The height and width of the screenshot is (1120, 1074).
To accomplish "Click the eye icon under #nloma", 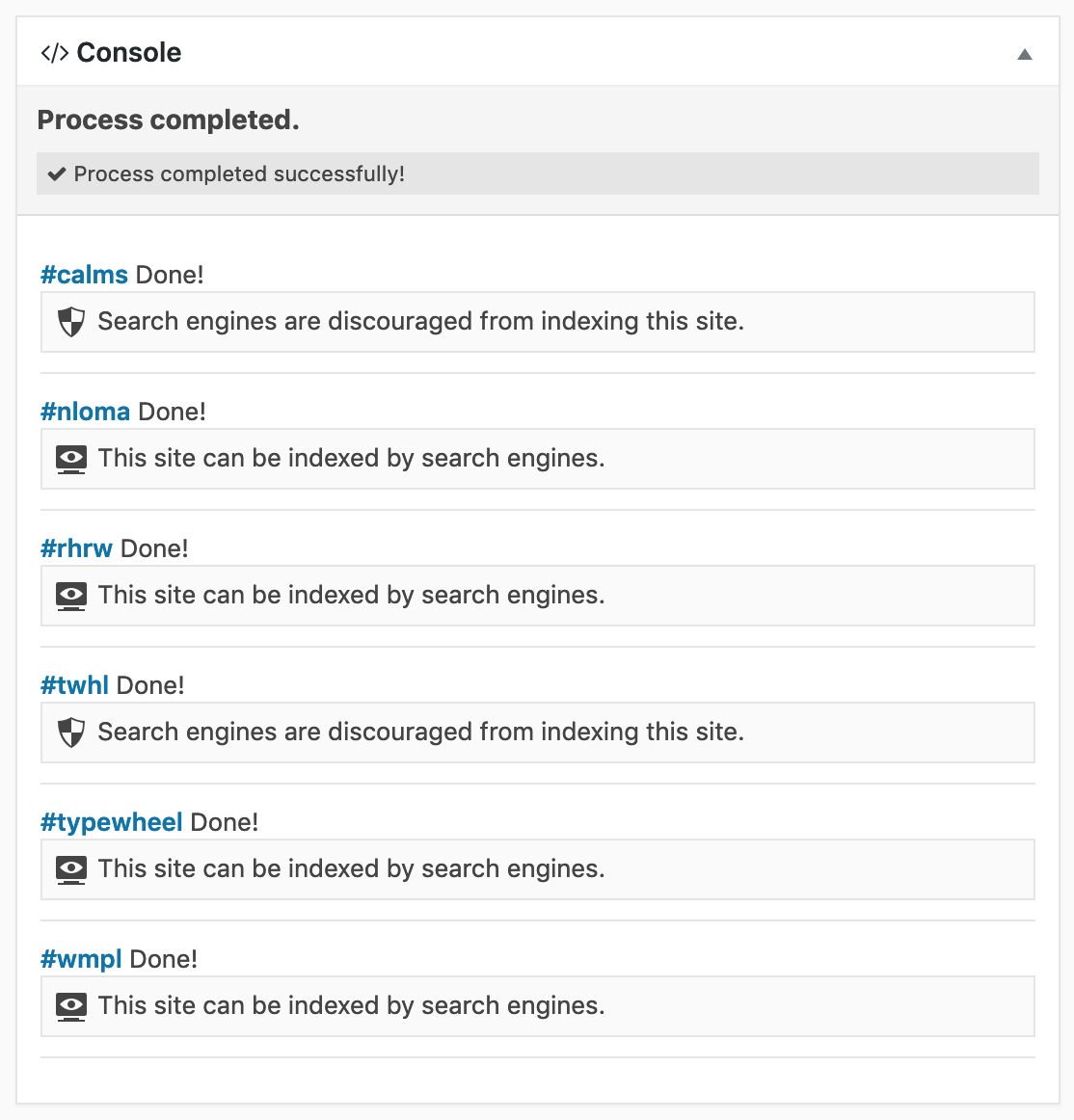I will tap(71, 459).
